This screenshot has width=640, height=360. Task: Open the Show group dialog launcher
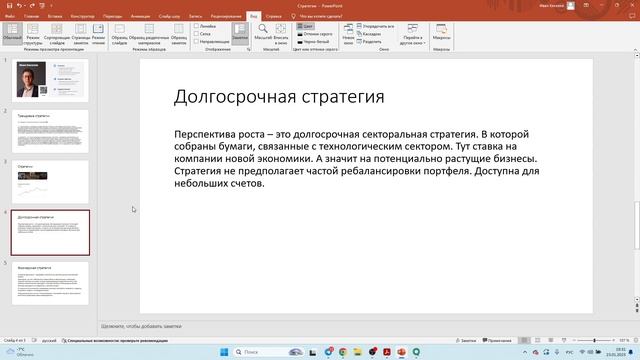click(248, 49)
